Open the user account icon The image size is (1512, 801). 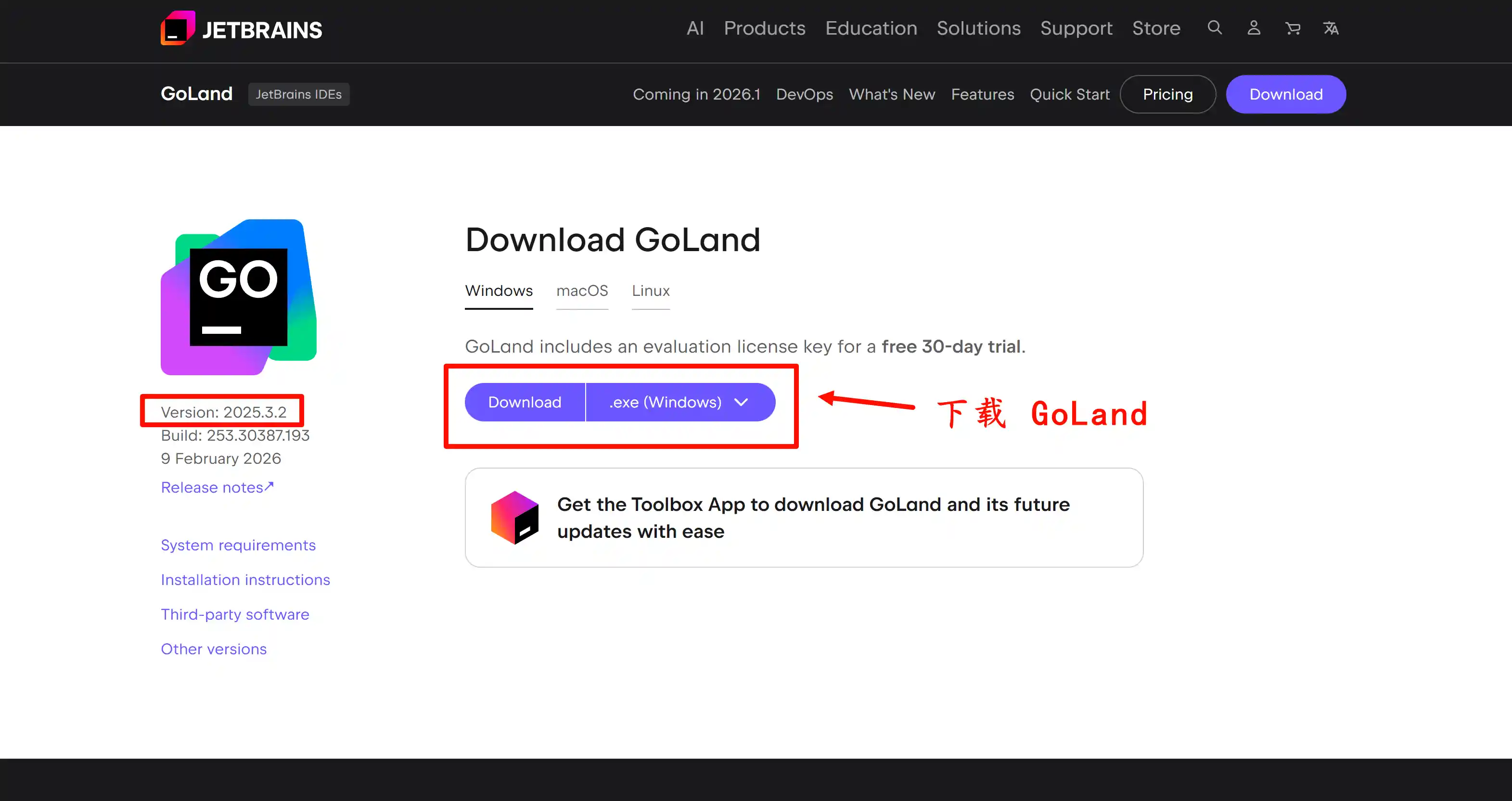[x=1253, y=27]
